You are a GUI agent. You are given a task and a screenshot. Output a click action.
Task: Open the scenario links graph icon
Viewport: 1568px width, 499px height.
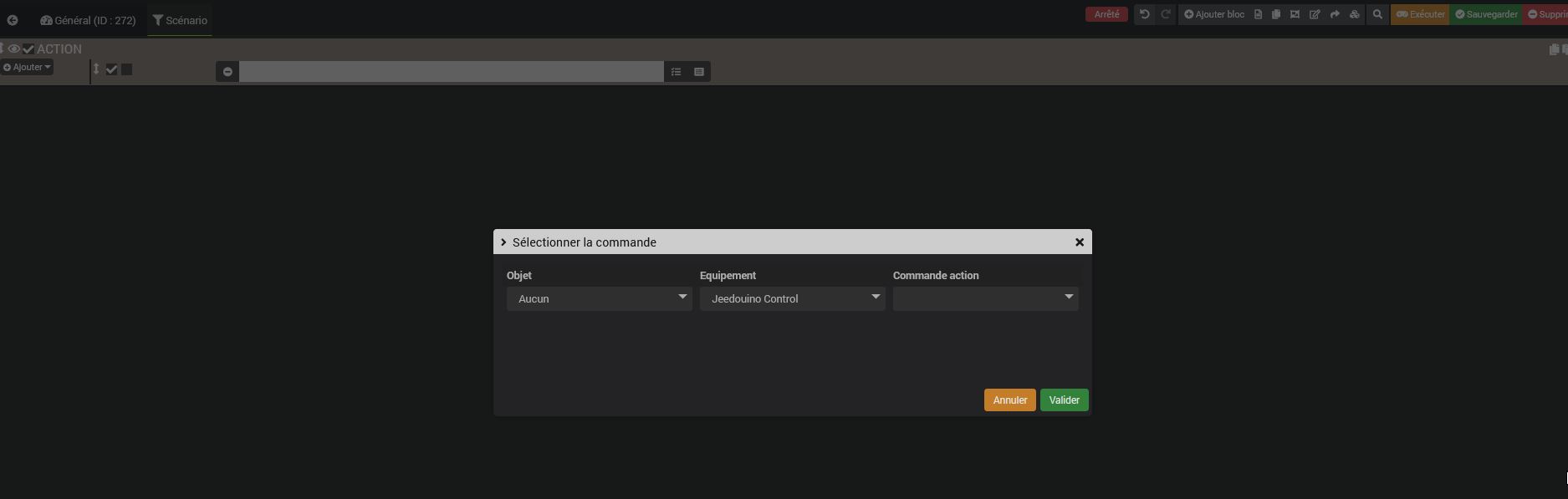point(1295,14)
